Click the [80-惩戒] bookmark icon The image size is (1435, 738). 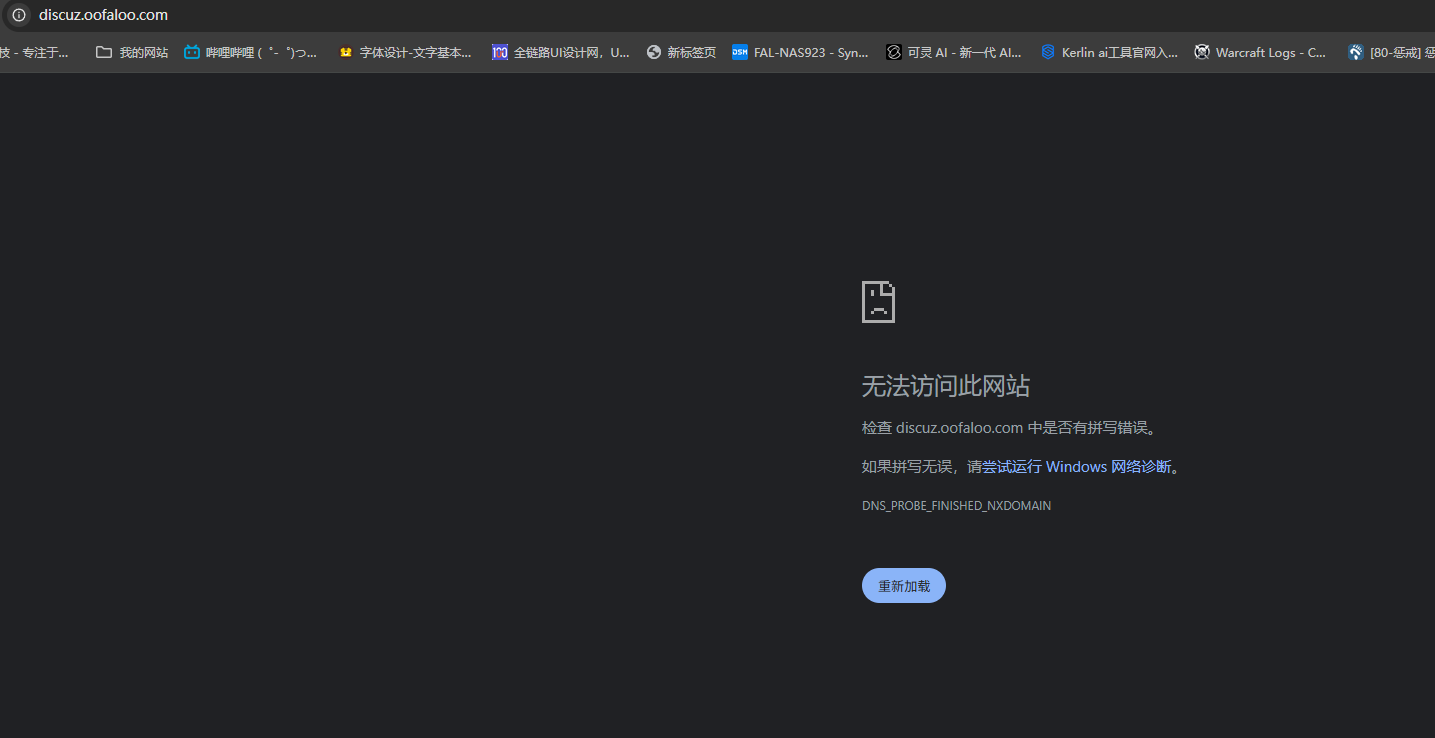1355,51
